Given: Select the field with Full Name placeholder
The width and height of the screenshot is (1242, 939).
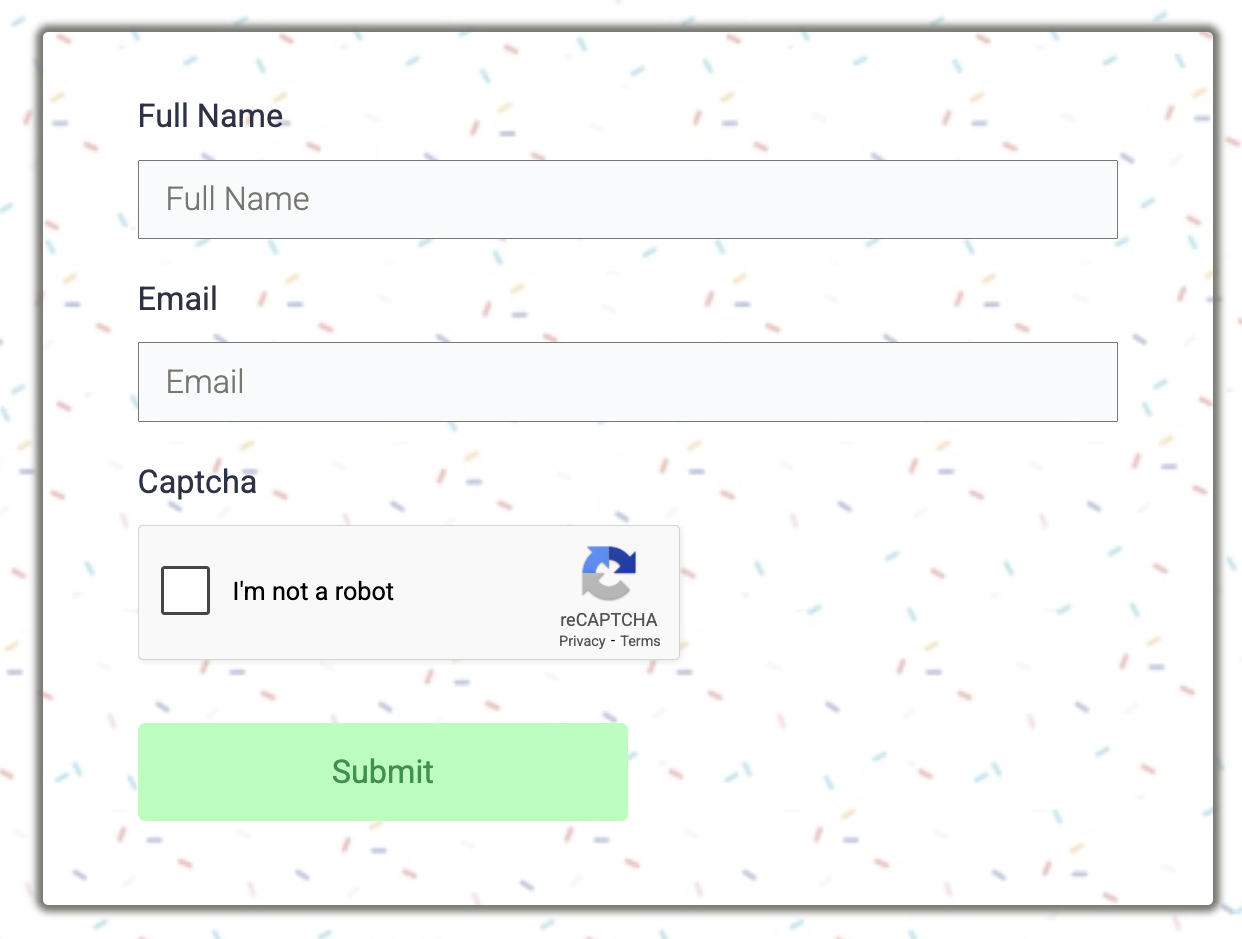Looking at the screenshot, I should coord(627,199).
